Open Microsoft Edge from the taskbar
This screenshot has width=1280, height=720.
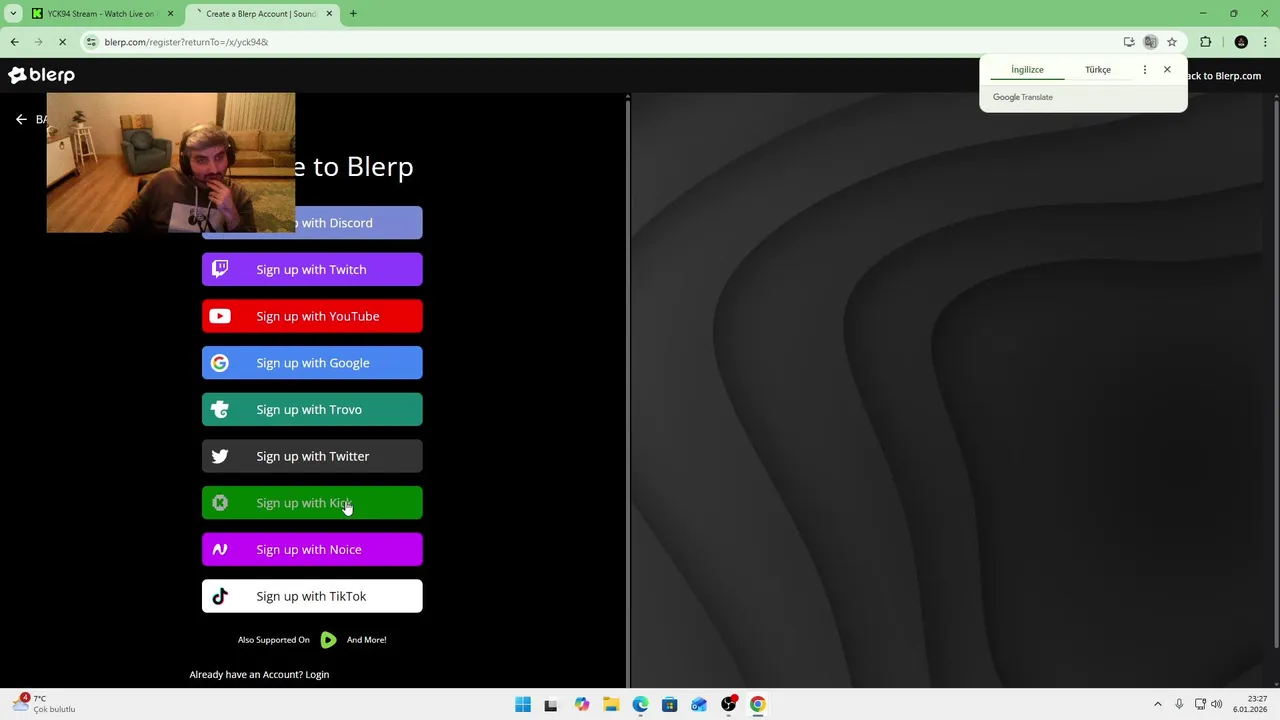640,704
